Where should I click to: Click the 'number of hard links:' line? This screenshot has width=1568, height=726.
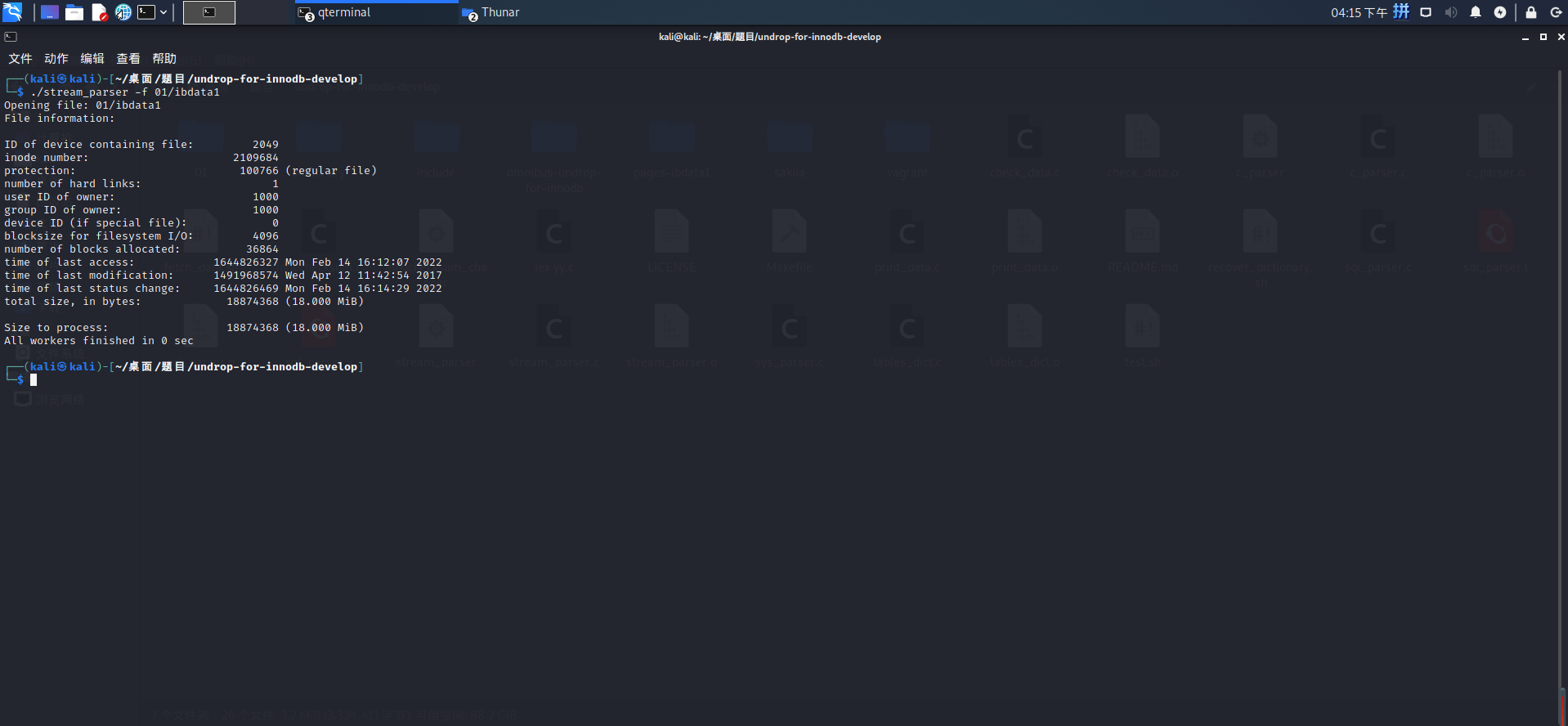(141, 184)
